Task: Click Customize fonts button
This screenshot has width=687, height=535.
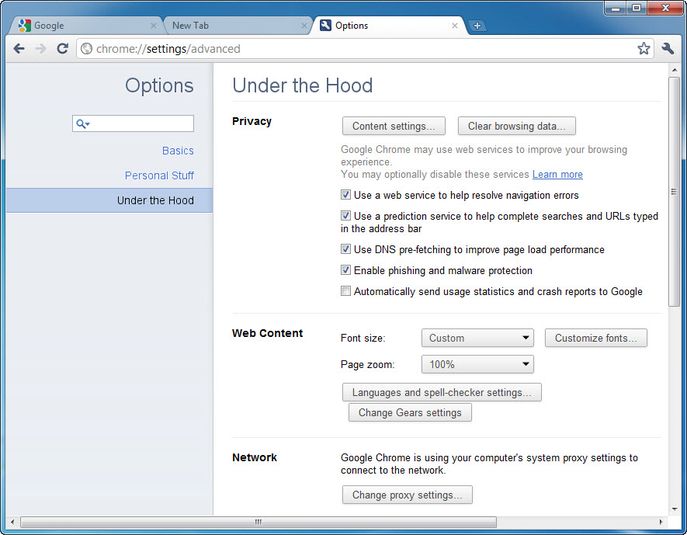Action: click(596, 338)
